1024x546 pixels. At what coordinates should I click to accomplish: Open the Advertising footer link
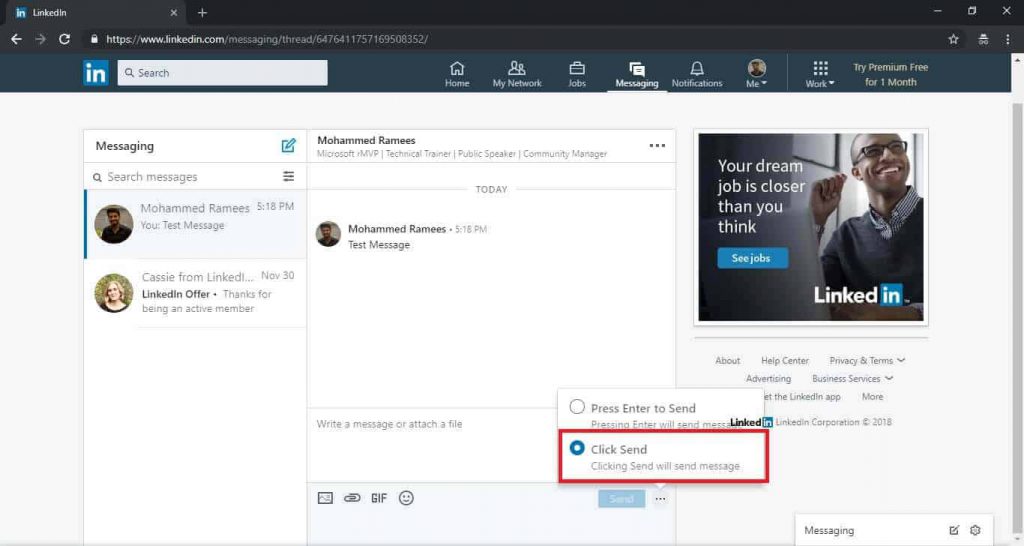tap(768, 379)
